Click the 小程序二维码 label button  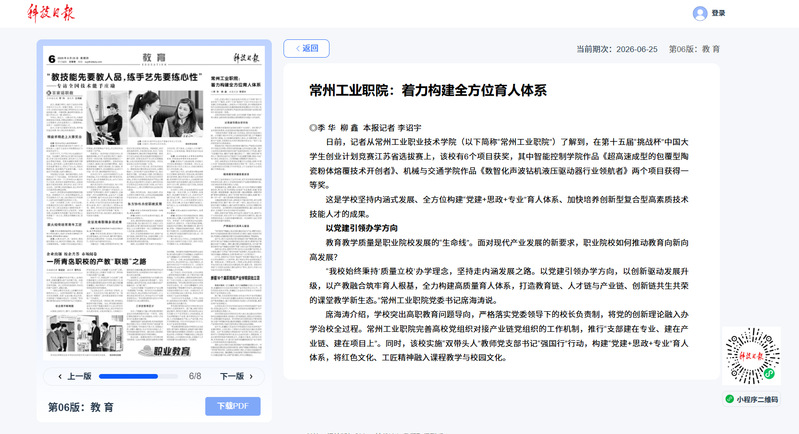[752, 399]
